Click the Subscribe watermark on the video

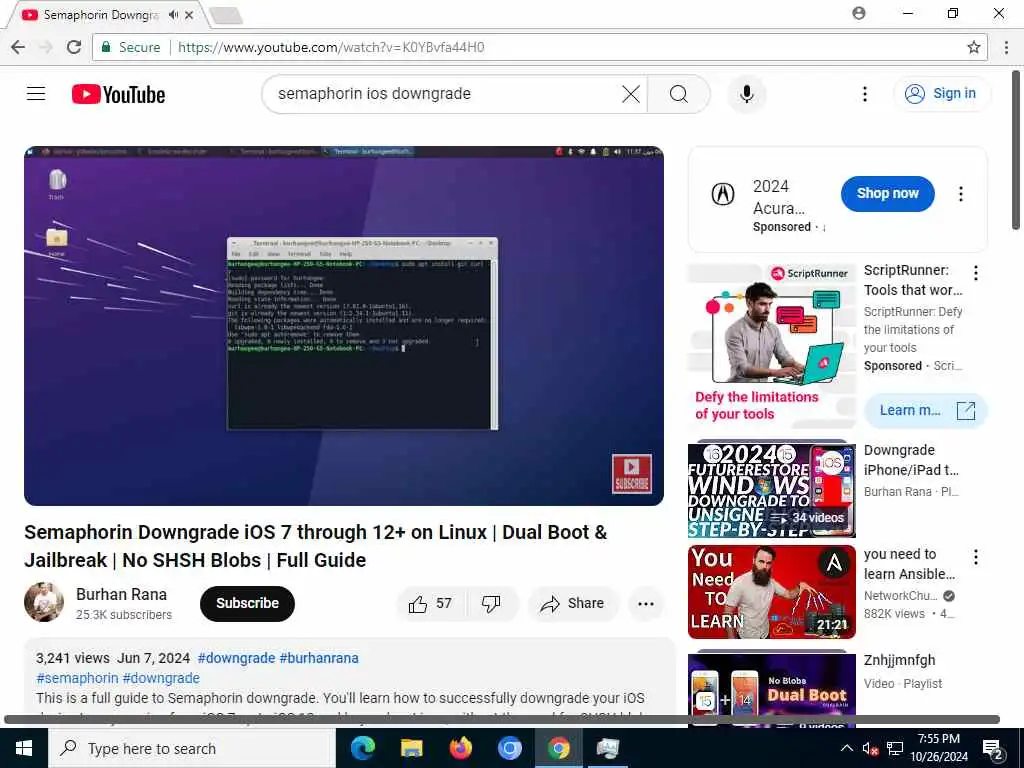(x=632, y=473)
